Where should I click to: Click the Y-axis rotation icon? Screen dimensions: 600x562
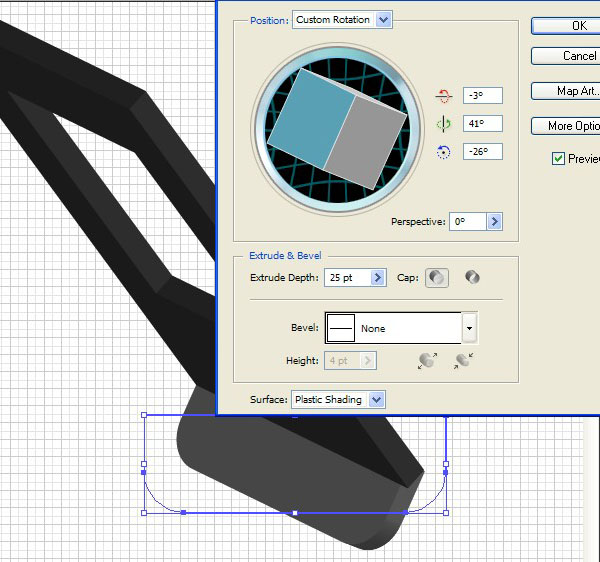point(443,124)
